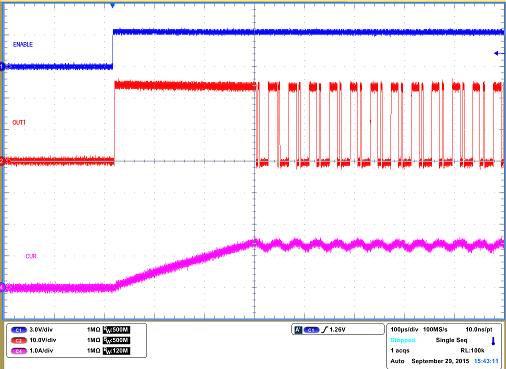The width and height of the screenshot is (506, 369).
Task: Click the Single Seq mode text
Action: (451, 340)
